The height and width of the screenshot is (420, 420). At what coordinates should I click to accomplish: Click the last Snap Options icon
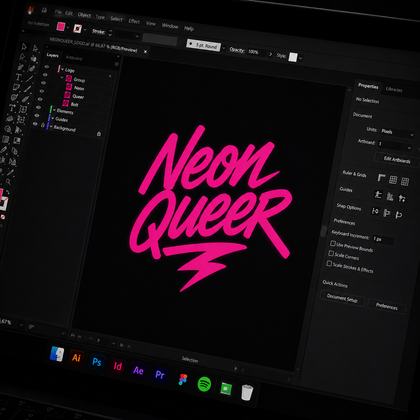398,215
